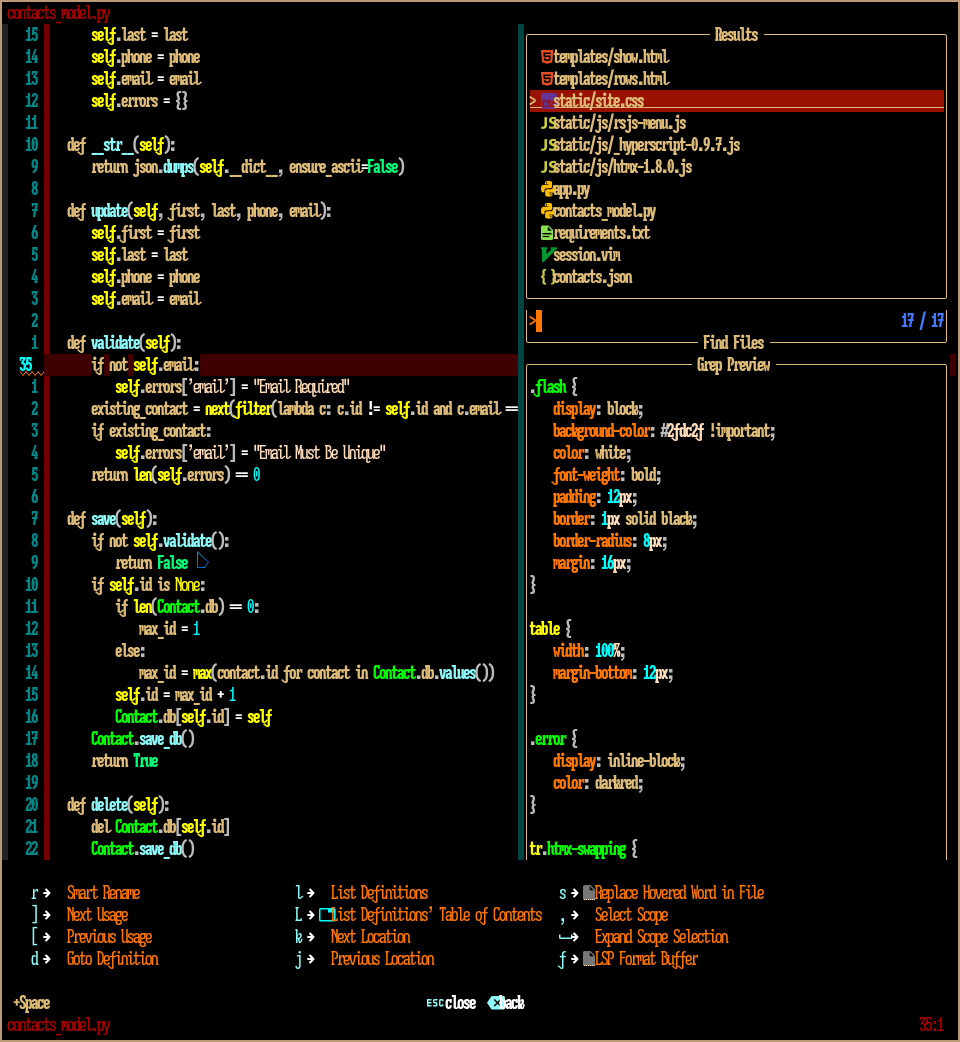960x1042 pixels.
Task: Click HTML icon beside templates/show.html
Action: 547,57
